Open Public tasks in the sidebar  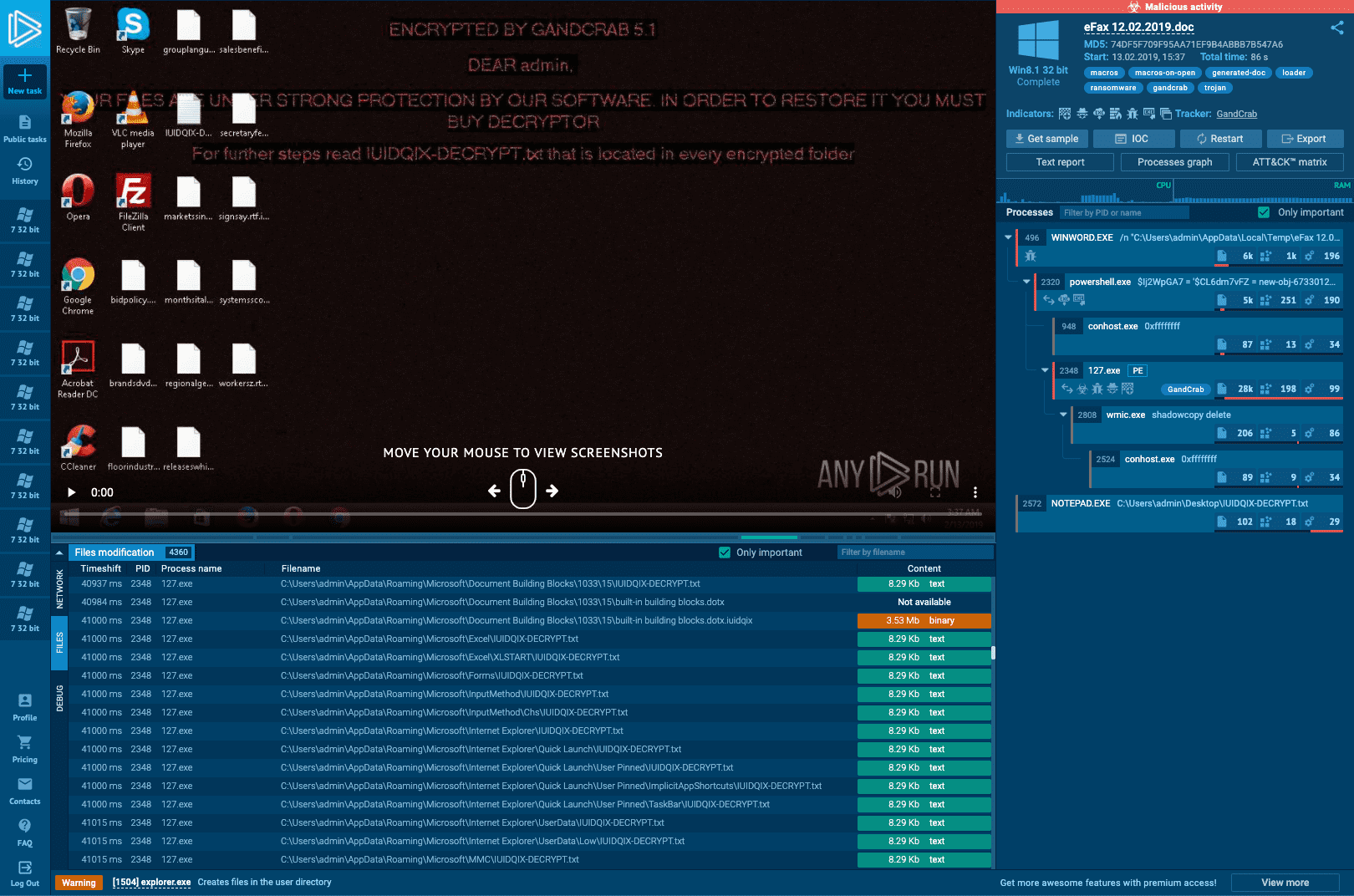[25, 123]
